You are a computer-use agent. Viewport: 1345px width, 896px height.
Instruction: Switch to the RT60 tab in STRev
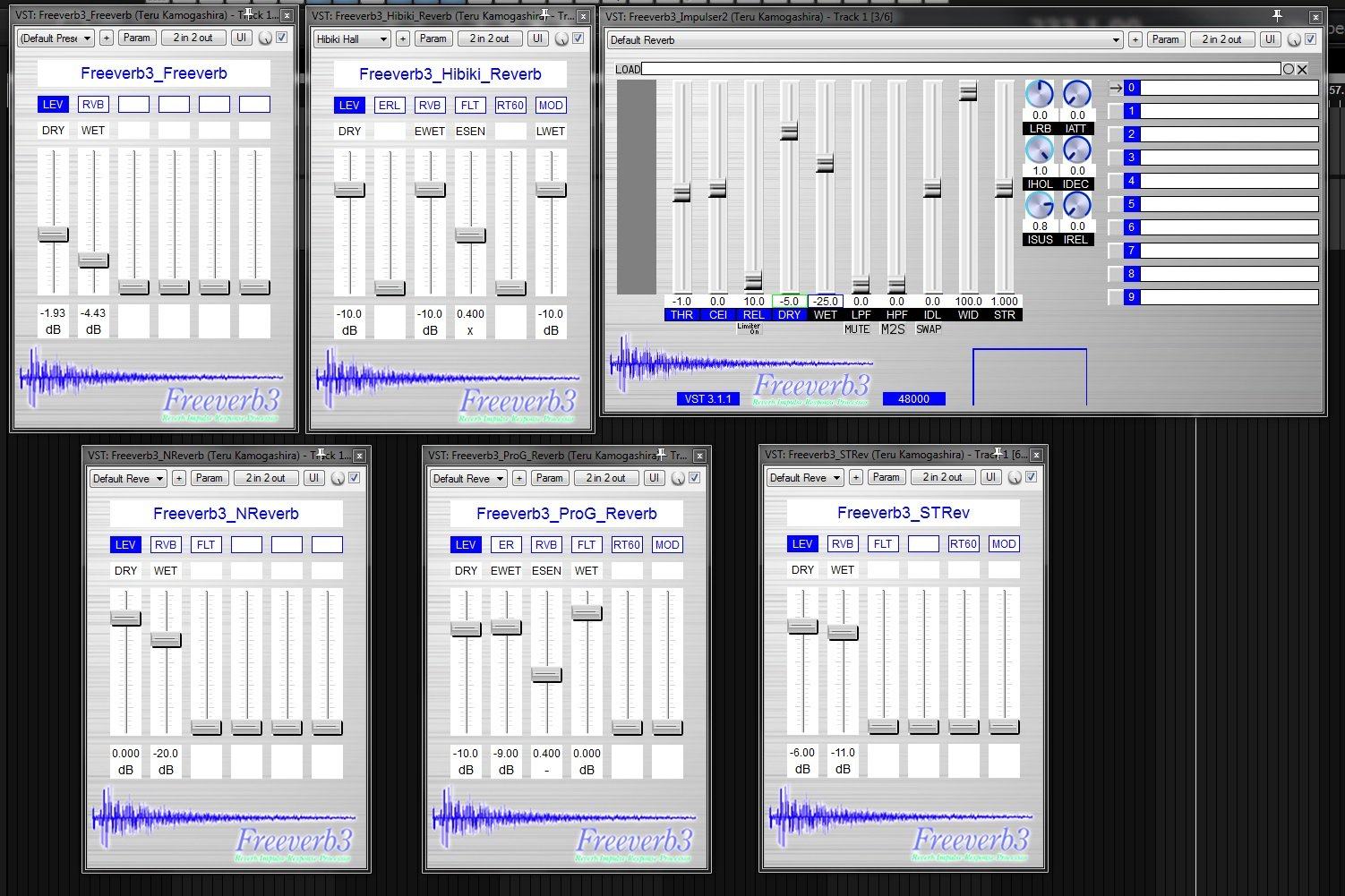coord(964,543)
